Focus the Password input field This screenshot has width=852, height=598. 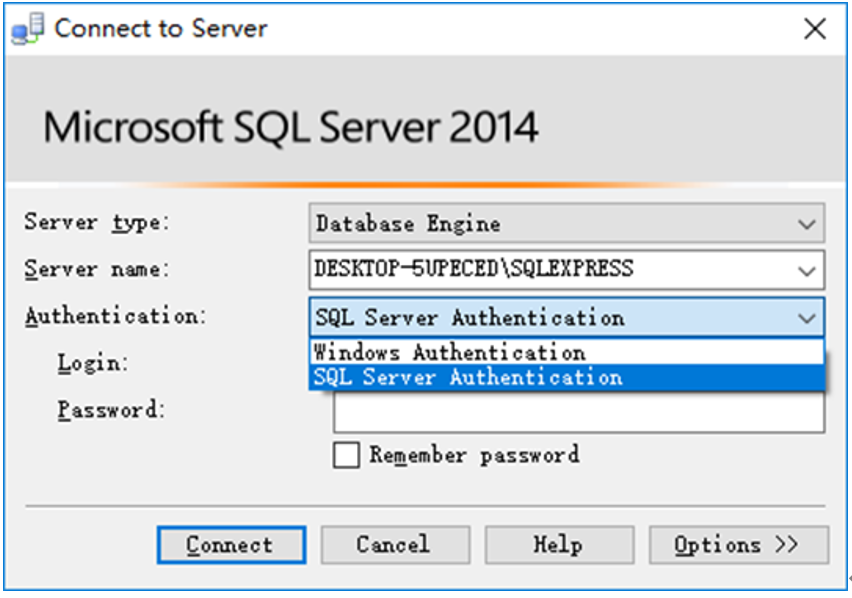(579, 413)
